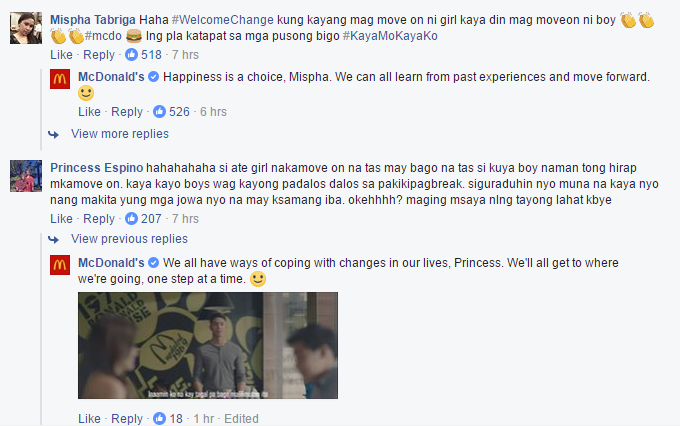
Task: Open the #WelcomeChange hashtag
Action: click(222, 20)
